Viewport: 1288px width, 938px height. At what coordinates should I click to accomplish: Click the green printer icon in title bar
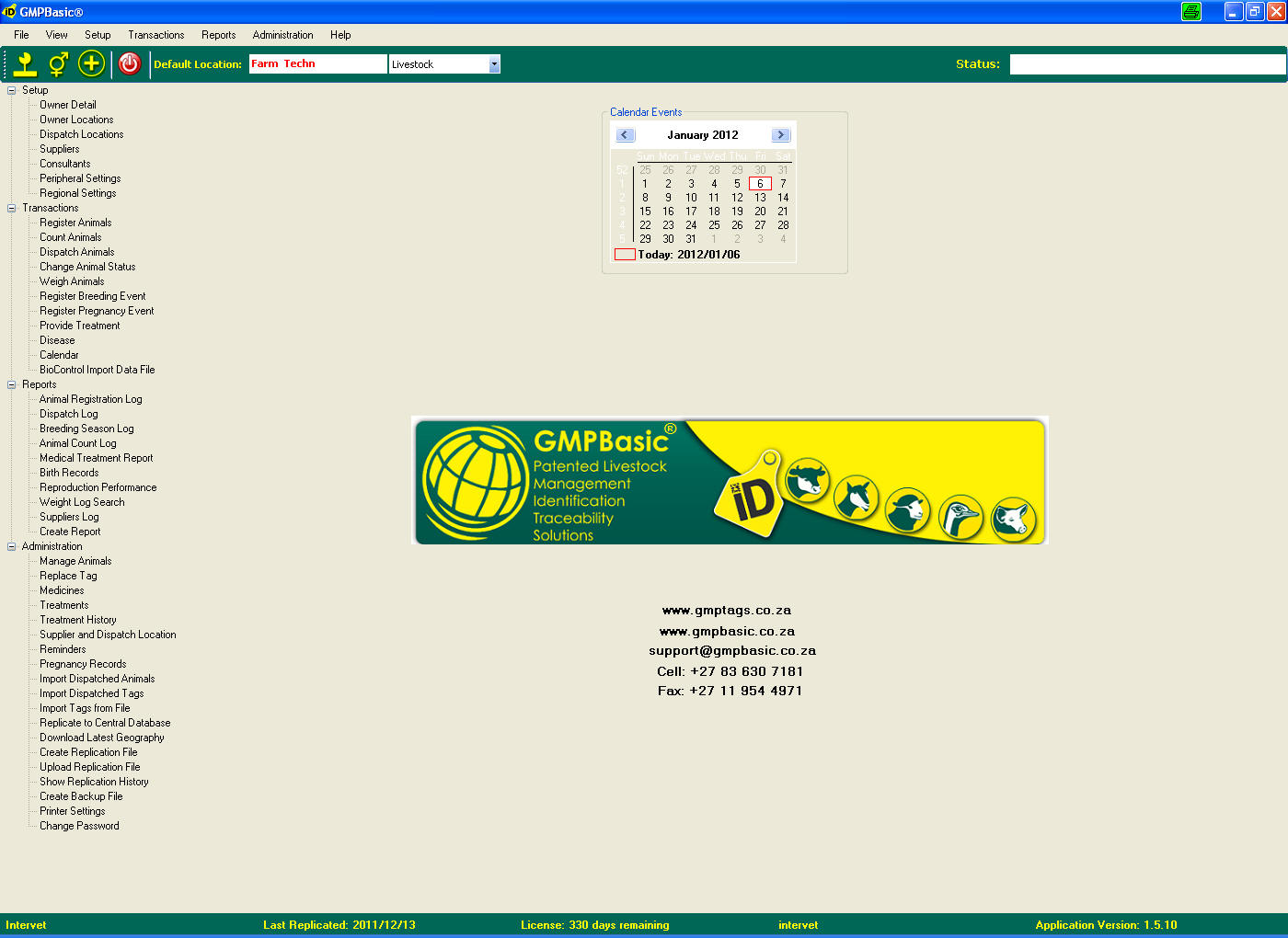point(1191,11)
